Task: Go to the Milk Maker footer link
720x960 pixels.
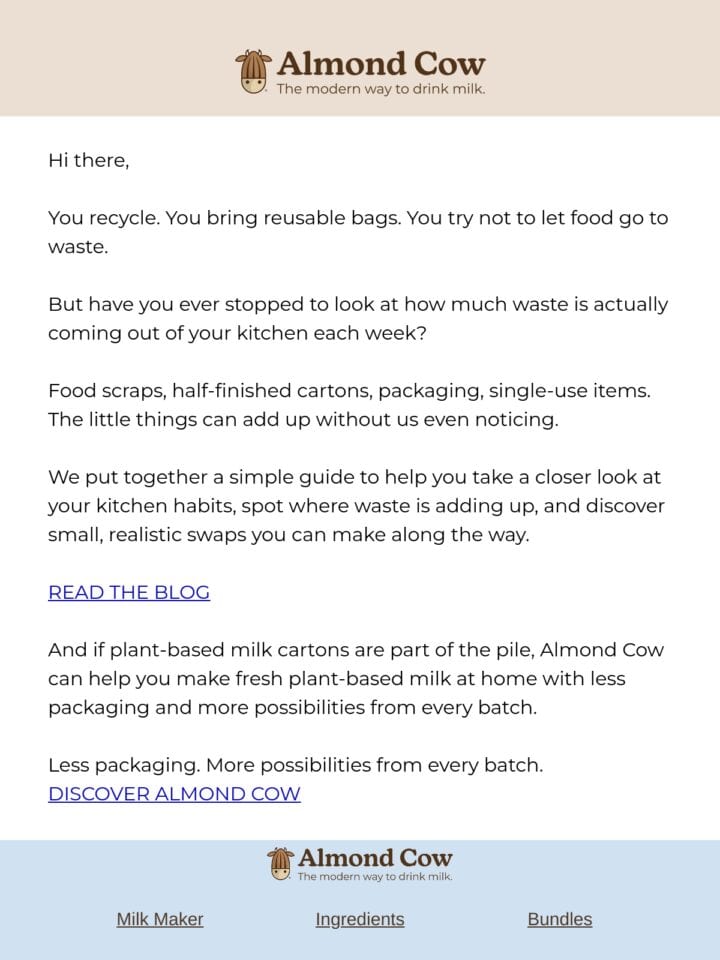Action: pyautogui.click(x=160, y=919)
